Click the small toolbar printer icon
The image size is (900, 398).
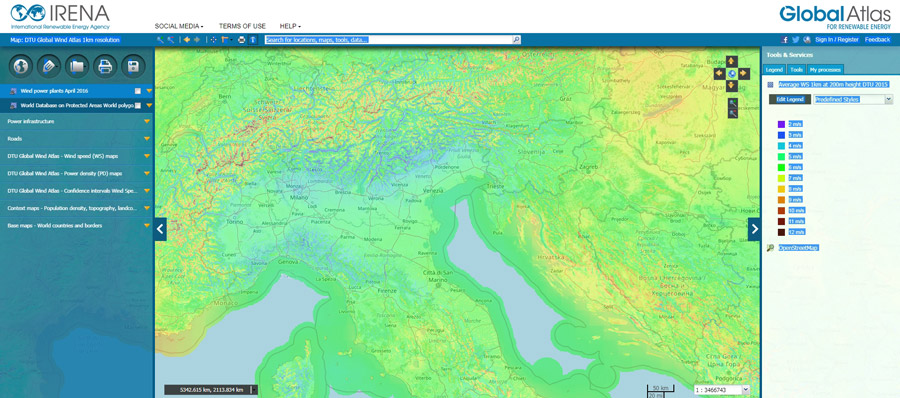click(242, 40)
